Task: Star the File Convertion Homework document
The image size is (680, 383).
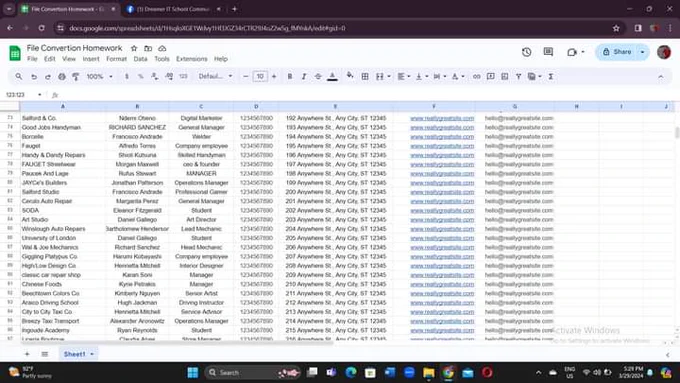Action: (134, 48)
